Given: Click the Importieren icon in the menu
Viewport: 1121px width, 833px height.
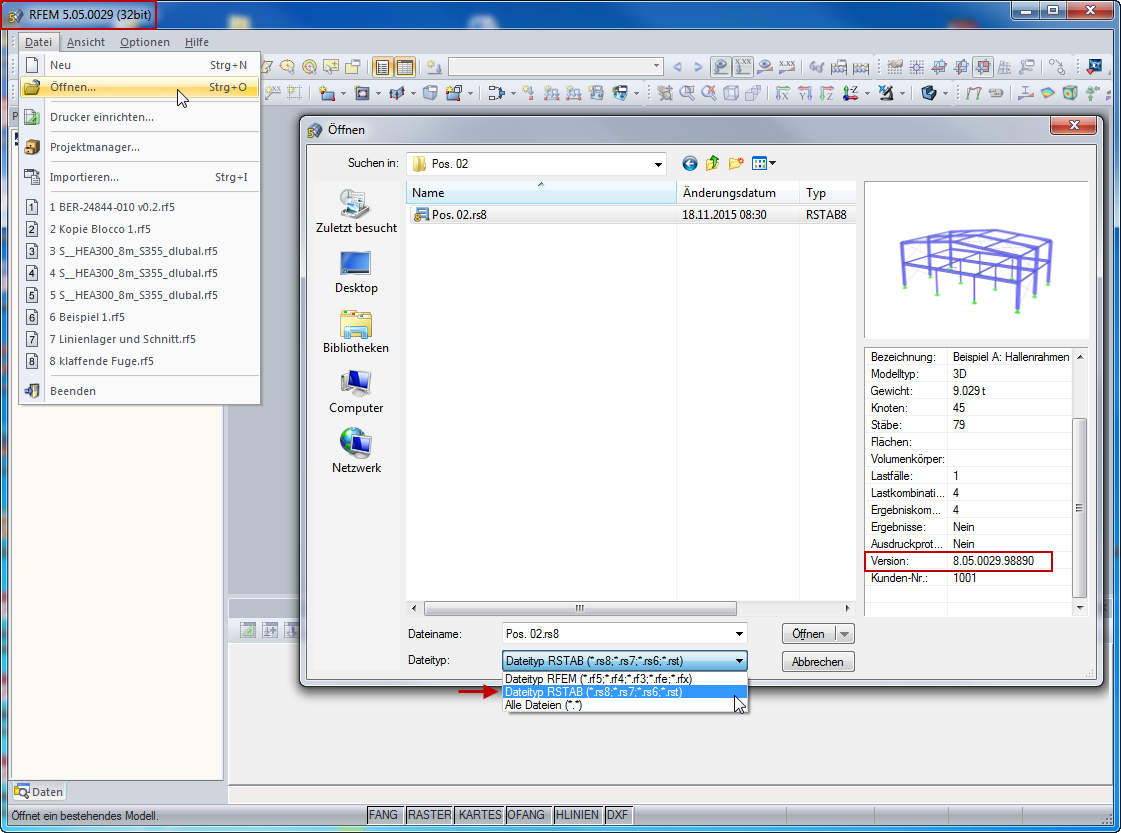Looking at the screenshot, I should (x=31, y=178).
